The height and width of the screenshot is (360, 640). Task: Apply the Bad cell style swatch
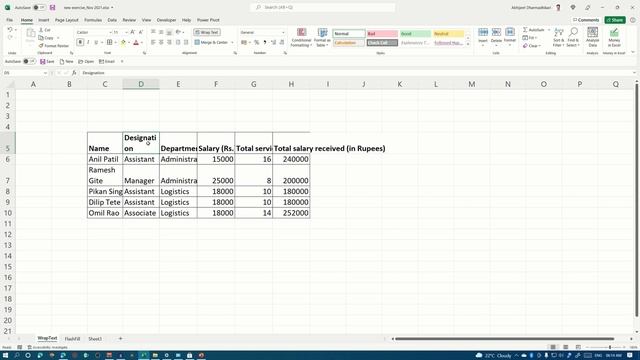coord(382,33)
